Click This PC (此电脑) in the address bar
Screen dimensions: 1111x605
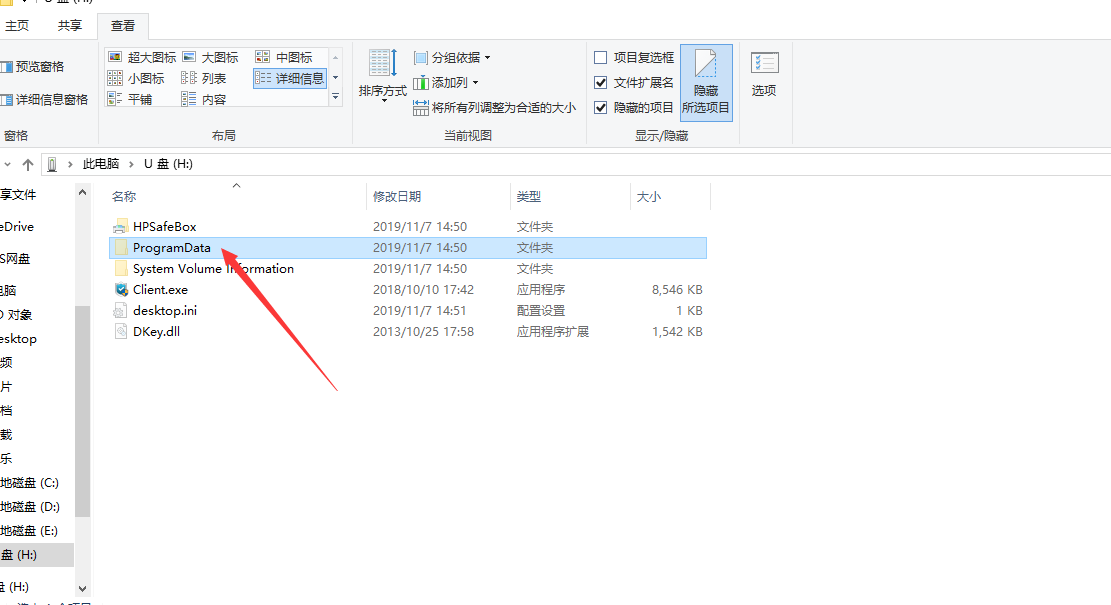[100, 164]
